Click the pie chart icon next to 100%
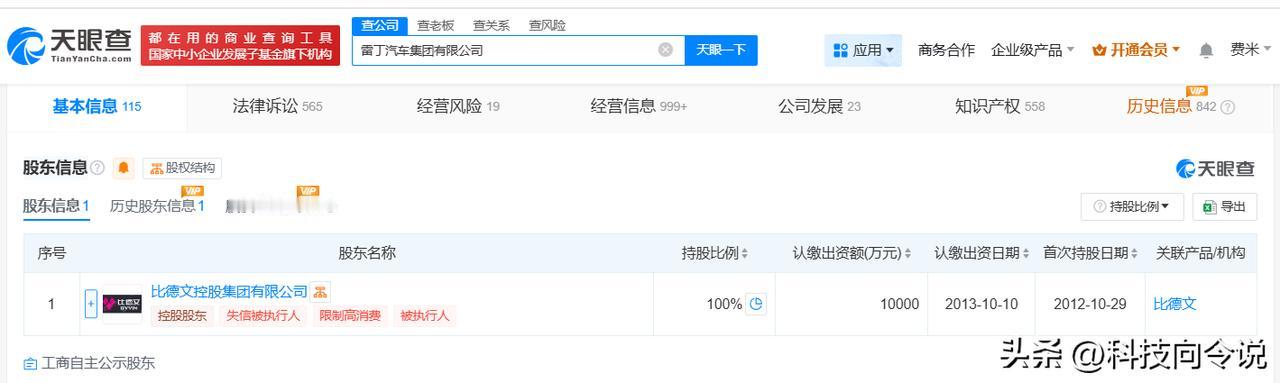The image size is (1280, 383). click(x=756, y=304)
